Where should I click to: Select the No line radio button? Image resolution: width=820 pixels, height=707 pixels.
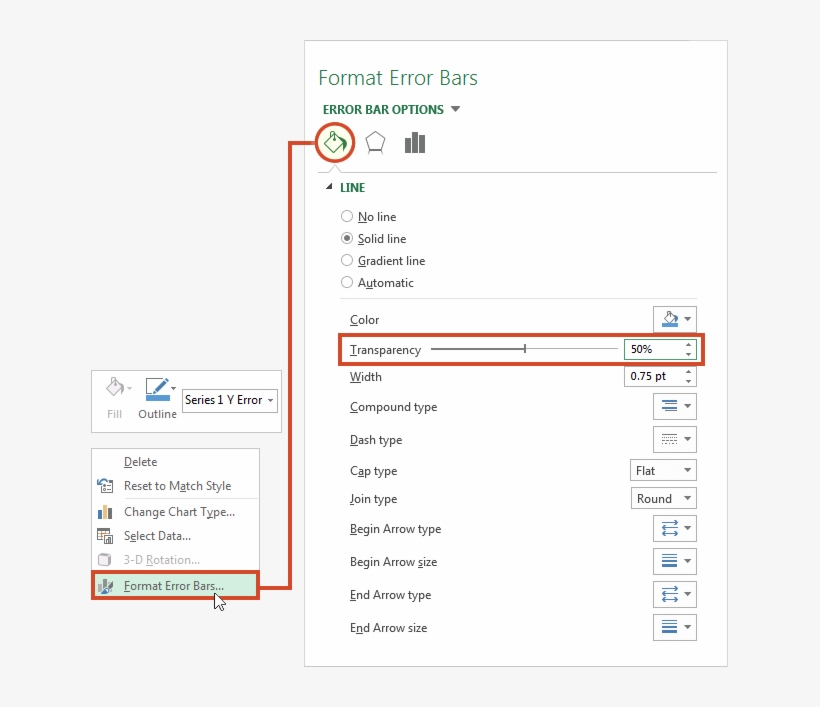point(347,216)
